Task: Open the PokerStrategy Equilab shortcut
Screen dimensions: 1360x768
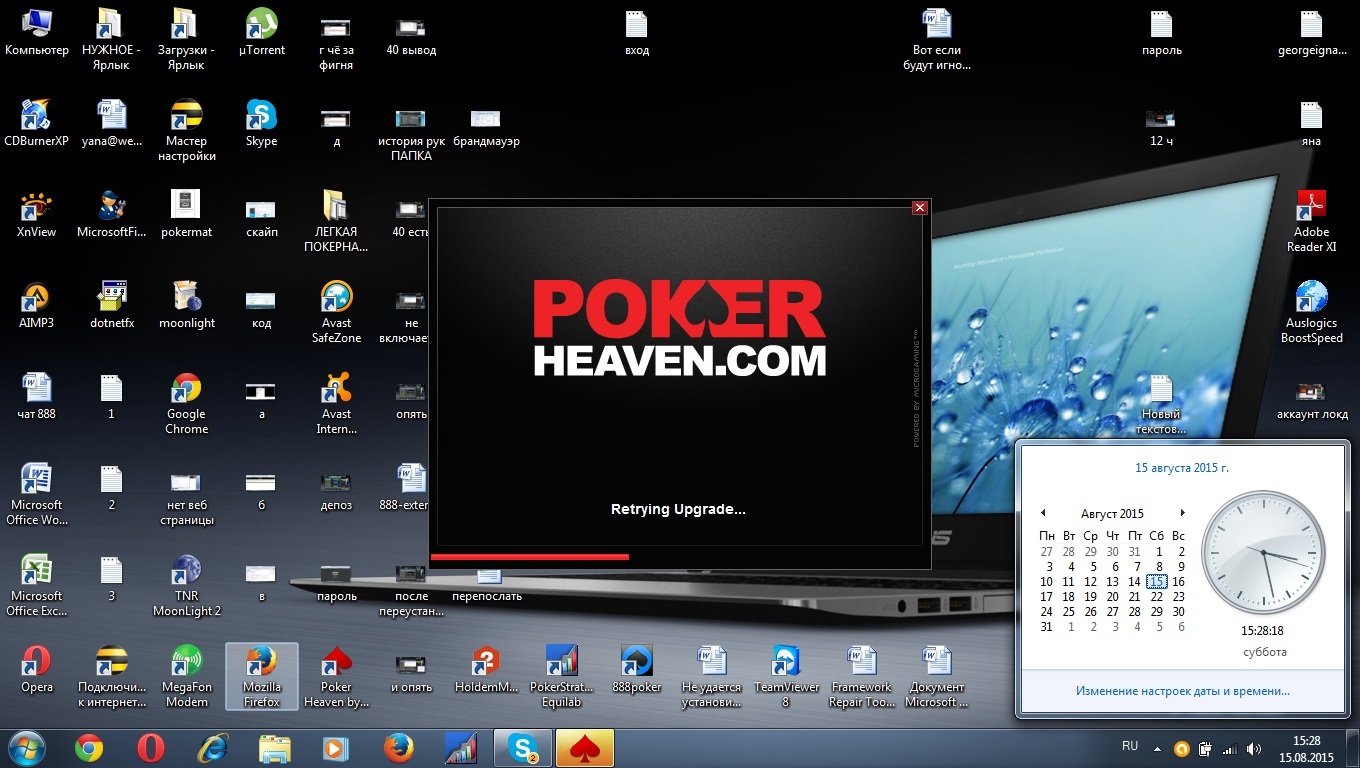Action: [561, 676]
